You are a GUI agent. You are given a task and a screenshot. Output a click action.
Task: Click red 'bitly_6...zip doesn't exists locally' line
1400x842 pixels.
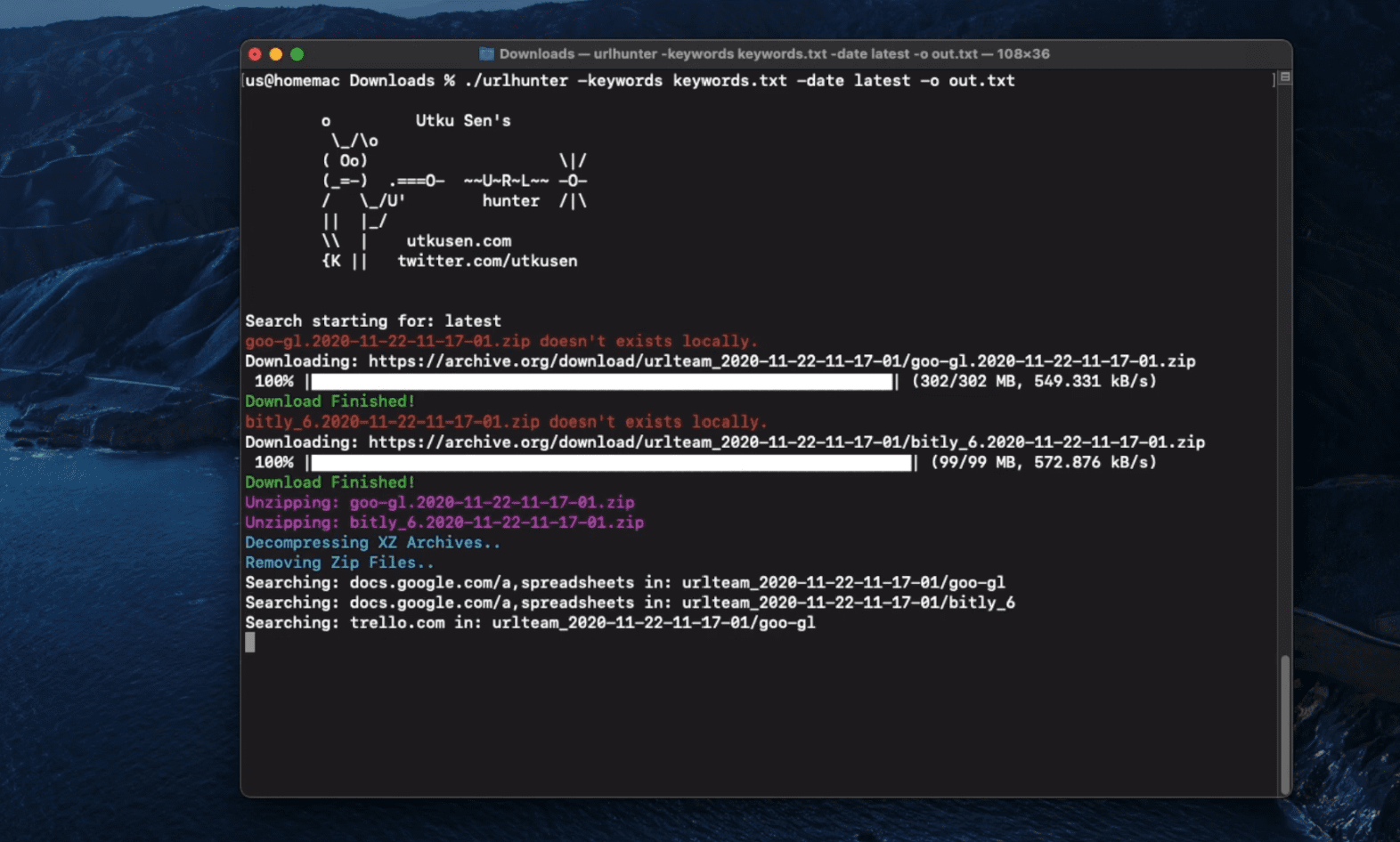coord(506,423)
